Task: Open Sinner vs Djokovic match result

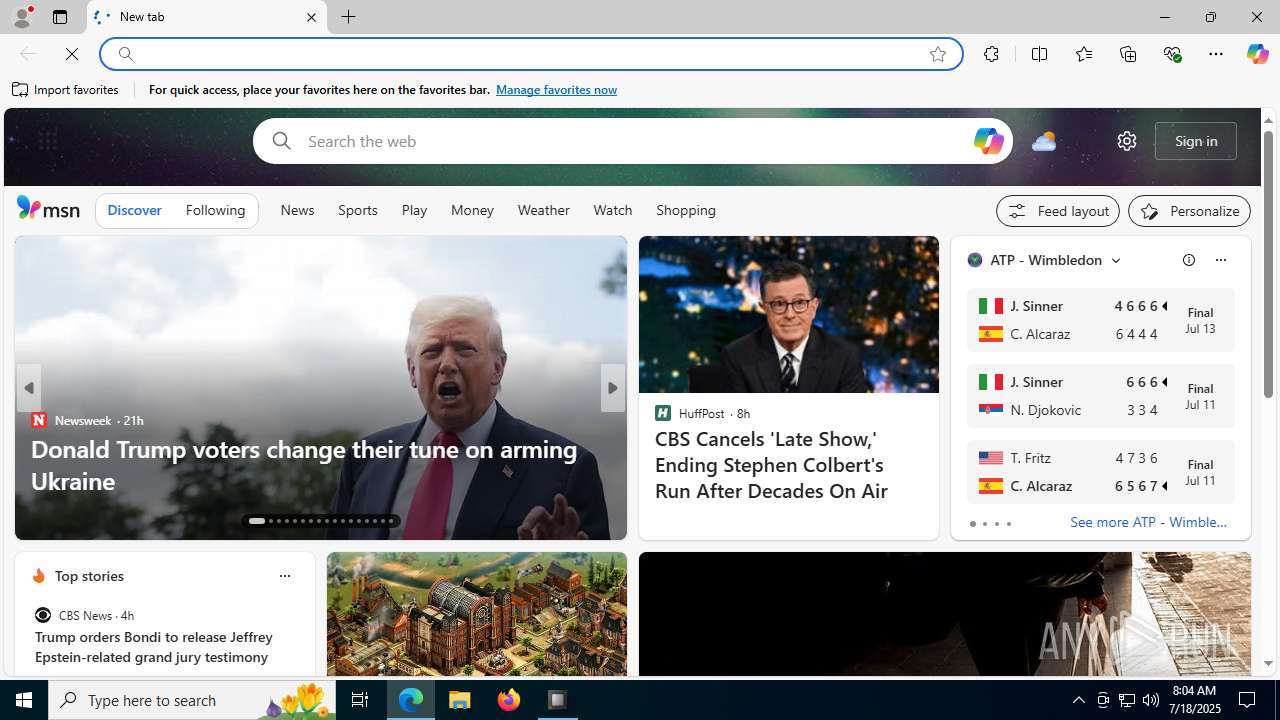Action: tap(1100, 396)
